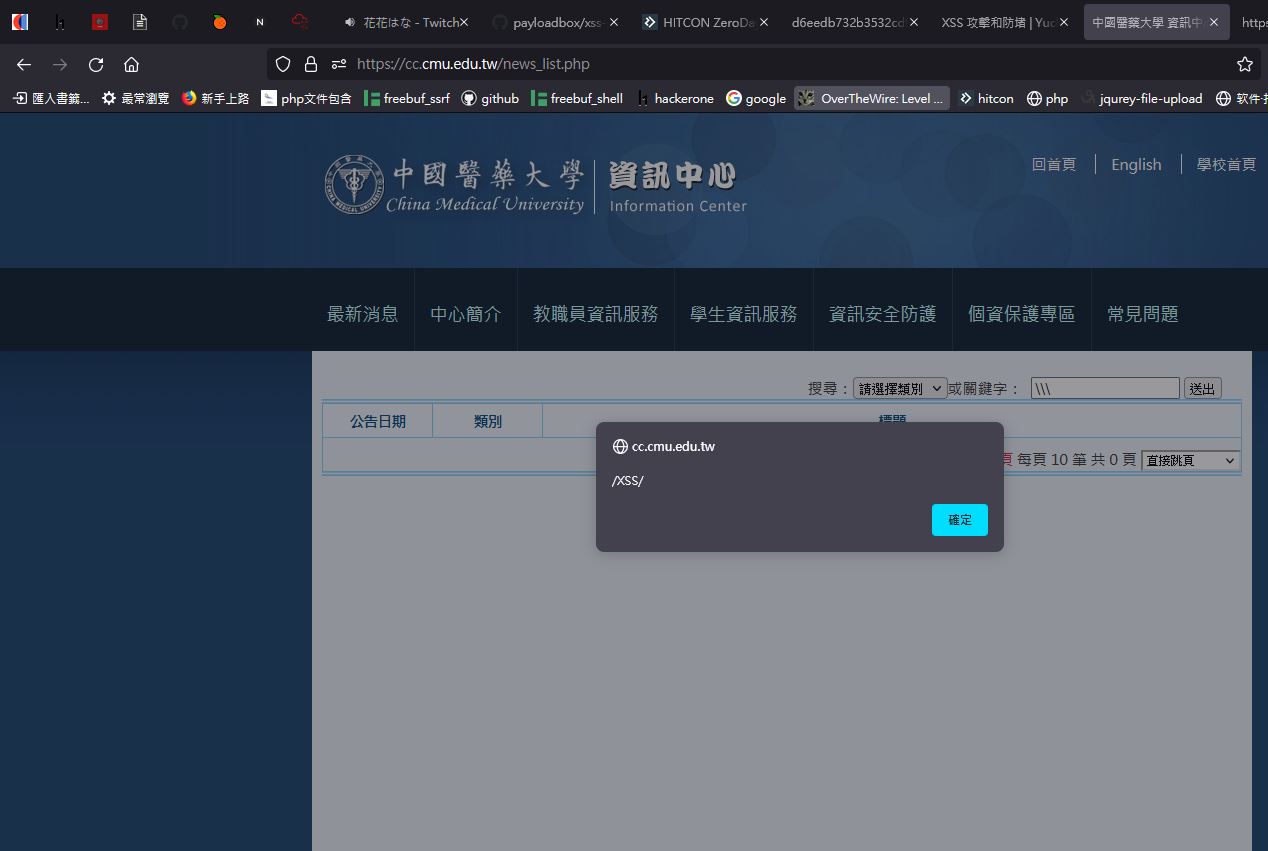Open the 匯入書籤 bookmark item
This screenshot has height=851, width=1268.
click(x=50, y=98)
